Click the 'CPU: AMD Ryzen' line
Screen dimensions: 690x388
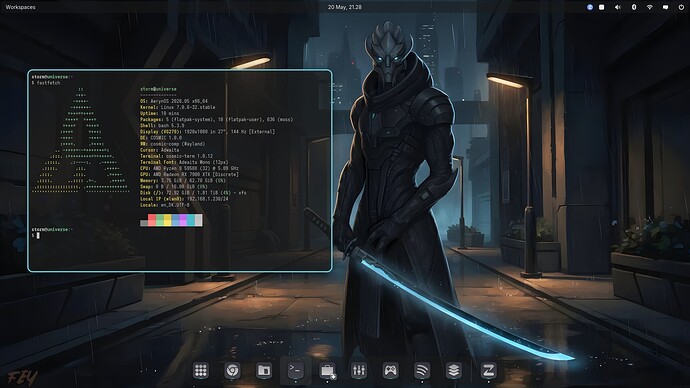click(x=189, y=168)
